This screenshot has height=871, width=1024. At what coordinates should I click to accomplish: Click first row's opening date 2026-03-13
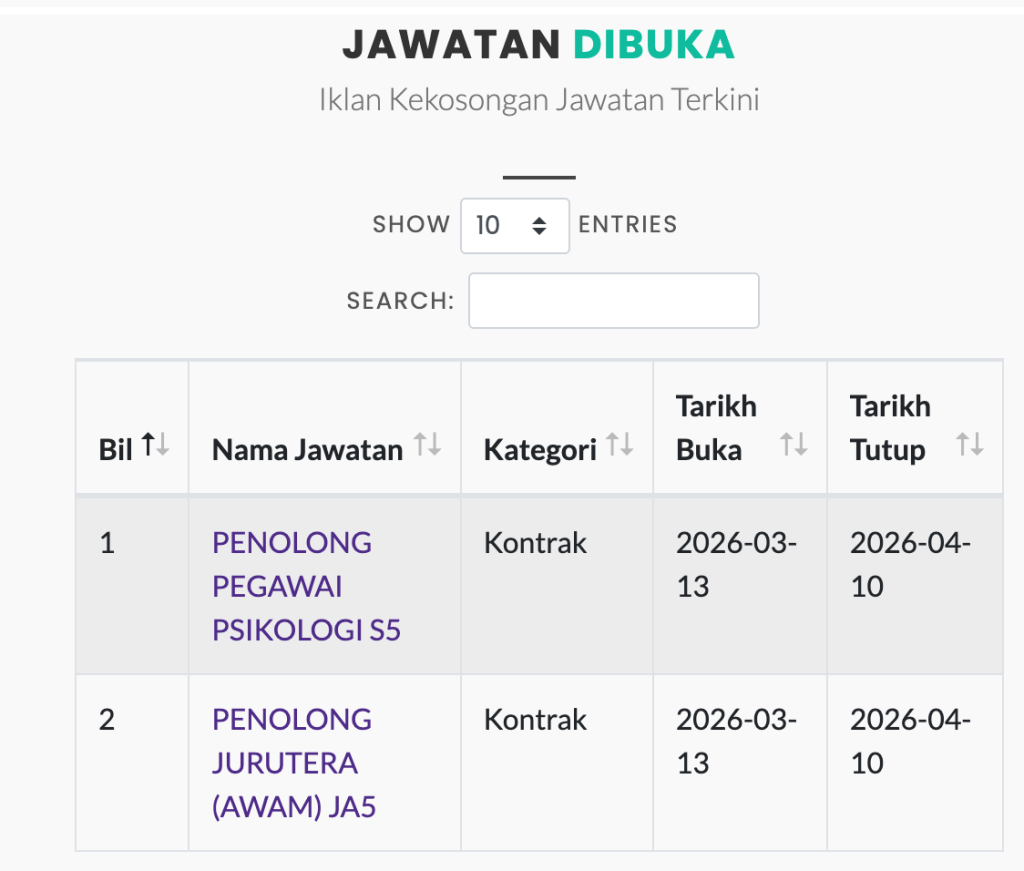coord(736,564)
